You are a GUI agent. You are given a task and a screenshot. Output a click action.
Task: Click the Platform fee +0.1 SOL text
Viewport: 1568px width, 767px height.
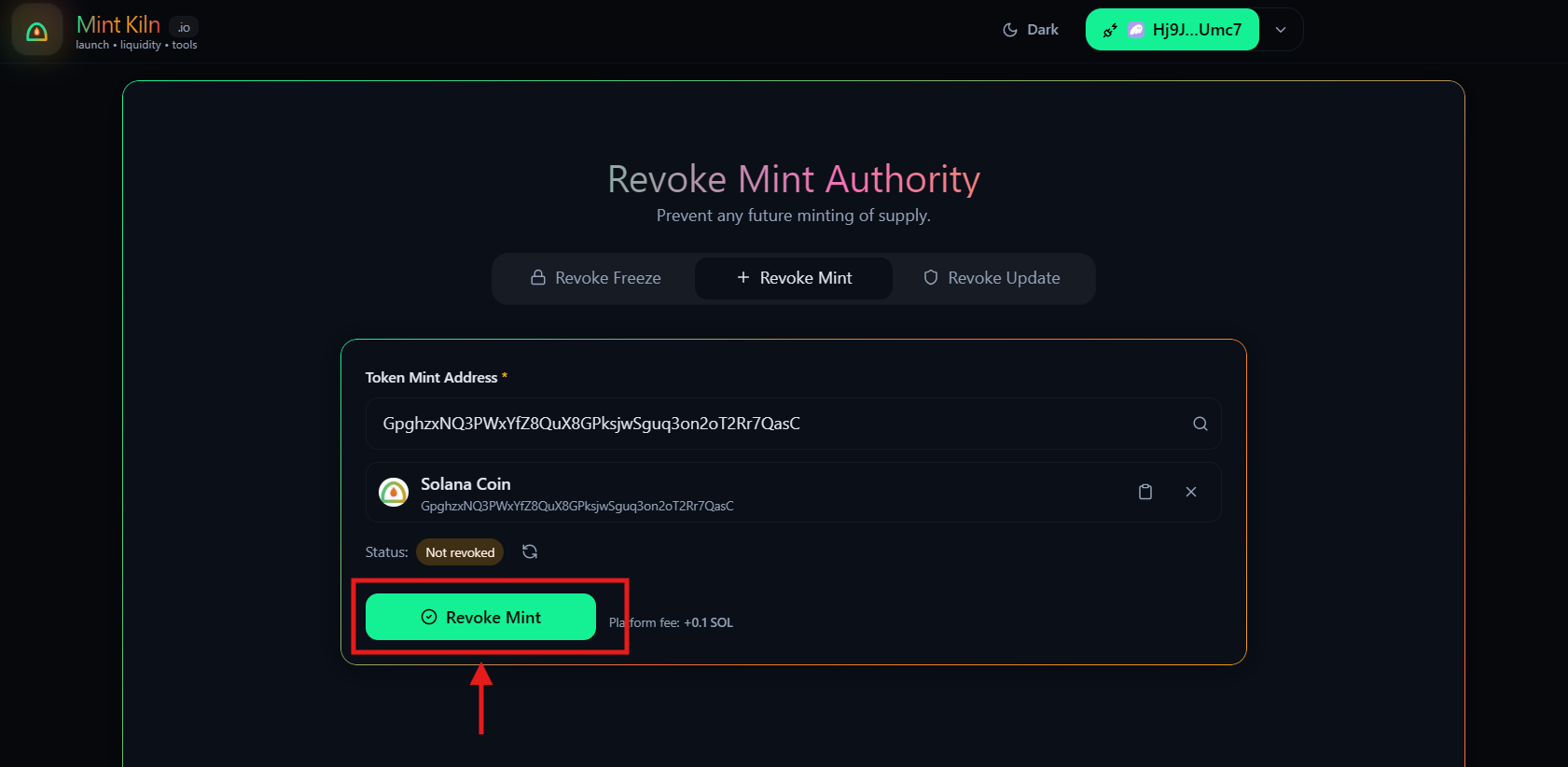[672, 622]
